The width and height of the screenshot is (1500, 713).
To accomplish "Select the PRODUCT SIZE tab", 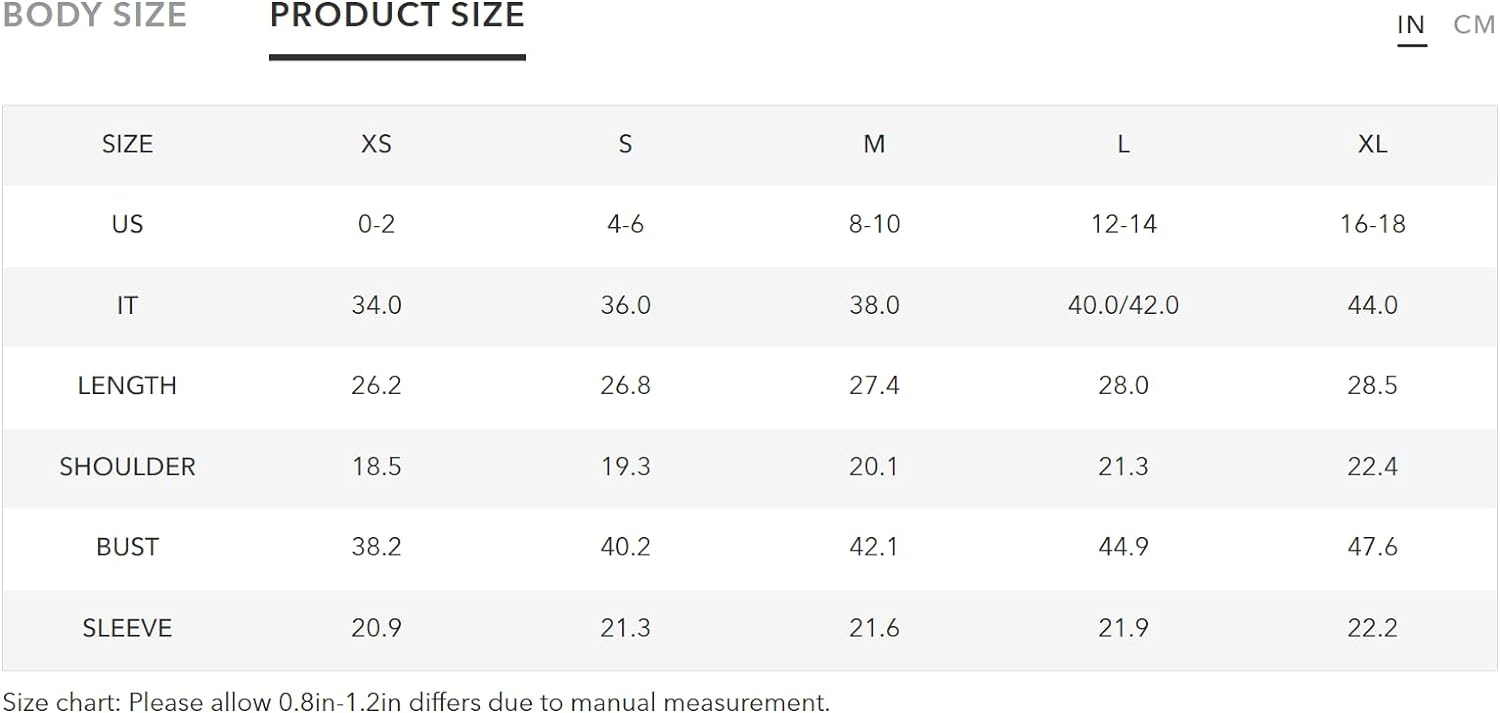I will click(397, 15).
